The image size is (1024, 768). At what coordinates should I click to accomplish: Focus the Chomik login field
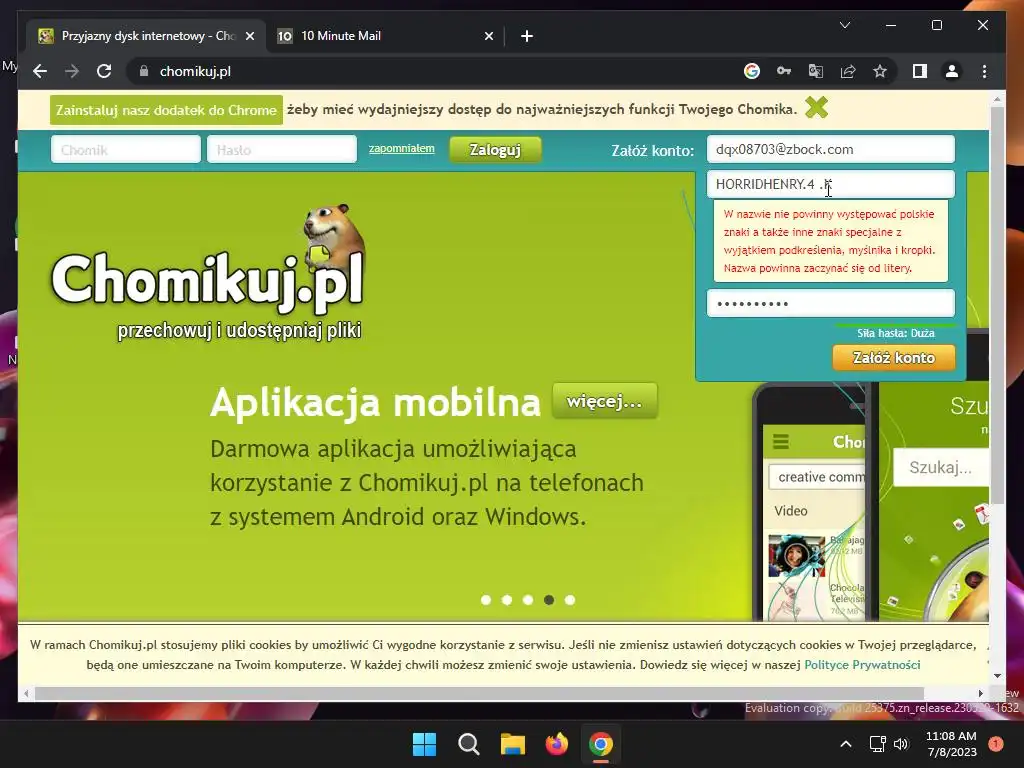(x=125, y=150)
